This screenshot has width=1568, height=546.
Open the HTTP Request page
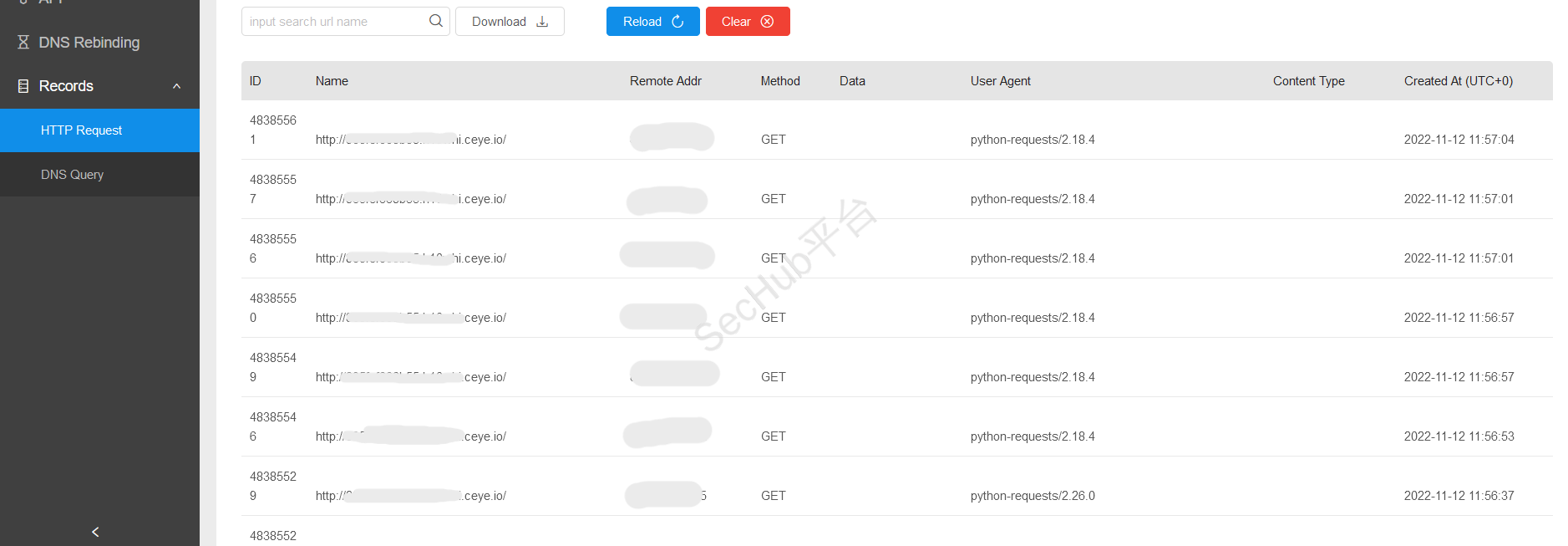tap(81, 130)
